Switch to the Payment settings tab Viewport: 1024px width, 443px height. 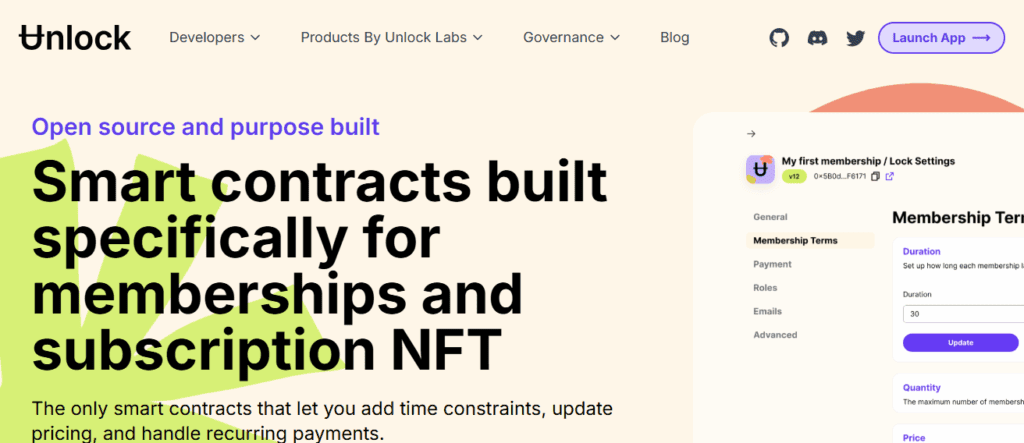772,264
